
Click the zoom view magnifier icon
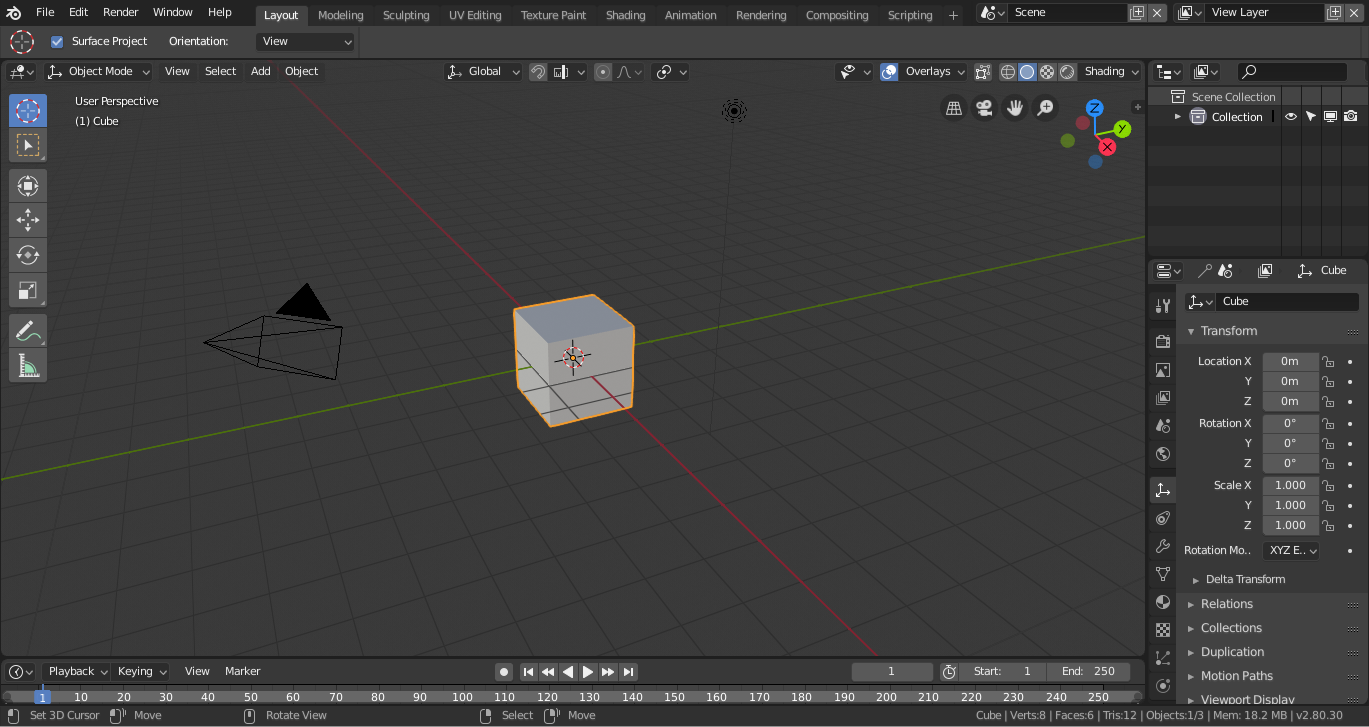[1045, 108]
